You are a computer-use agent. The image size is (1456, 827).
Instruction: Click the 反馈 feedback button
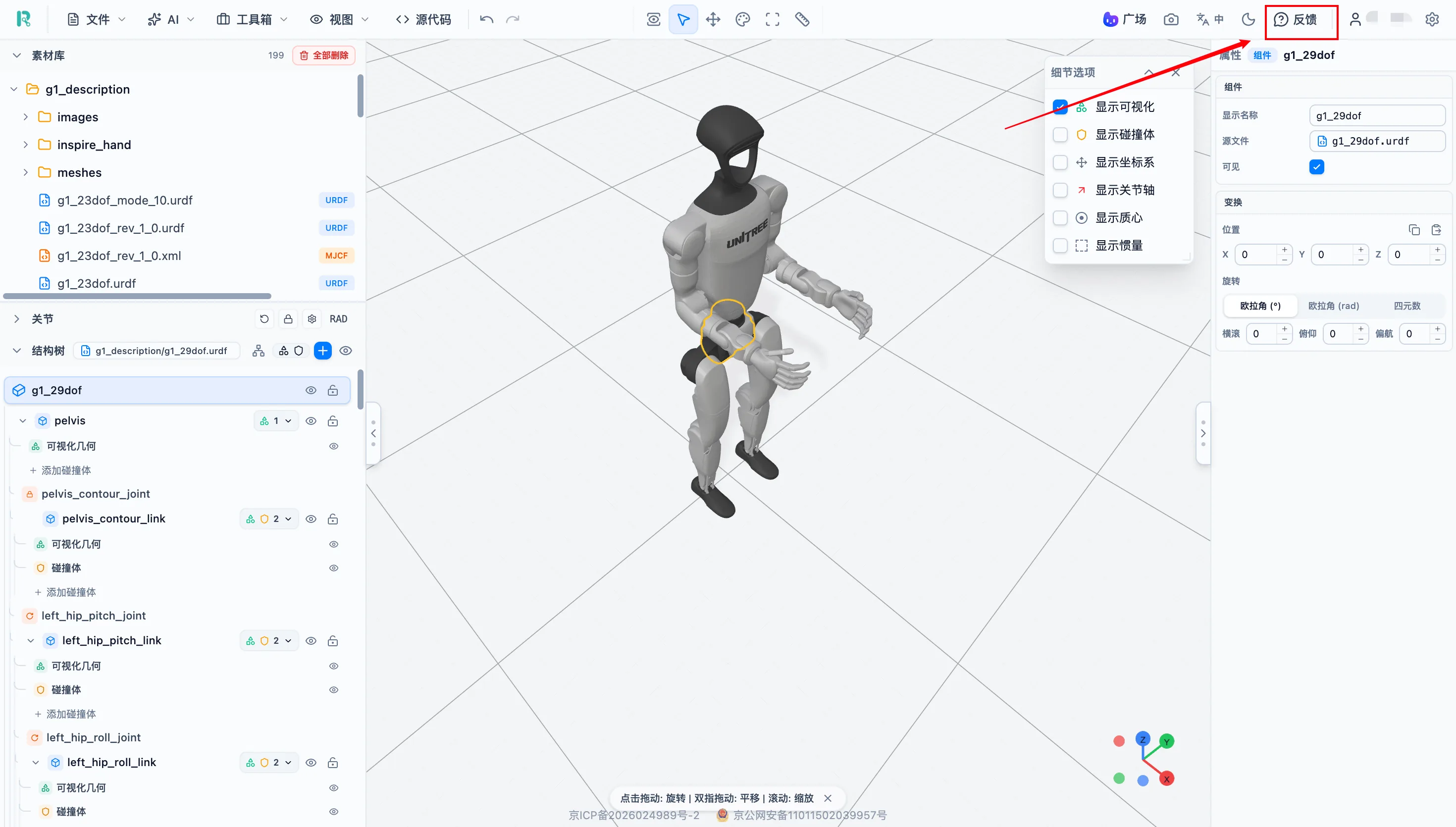1295,19
